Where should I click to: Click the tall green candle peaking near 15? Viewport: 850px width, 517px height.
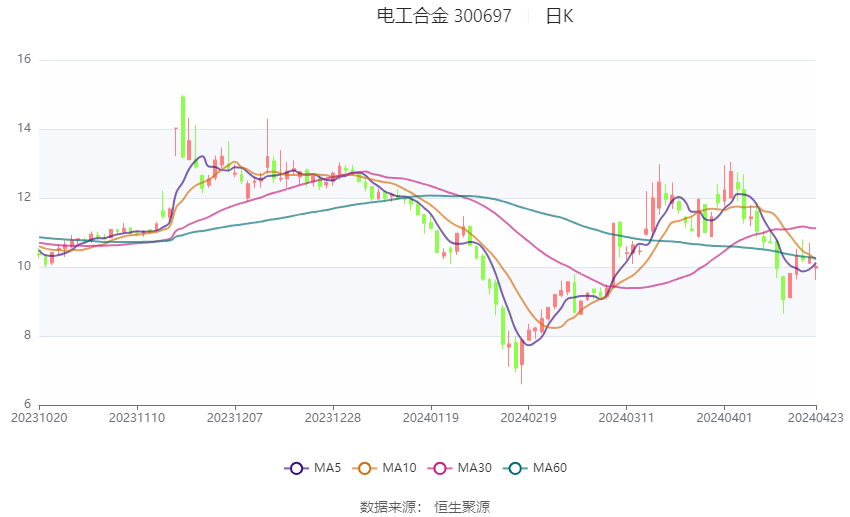(x=183, y=127)
